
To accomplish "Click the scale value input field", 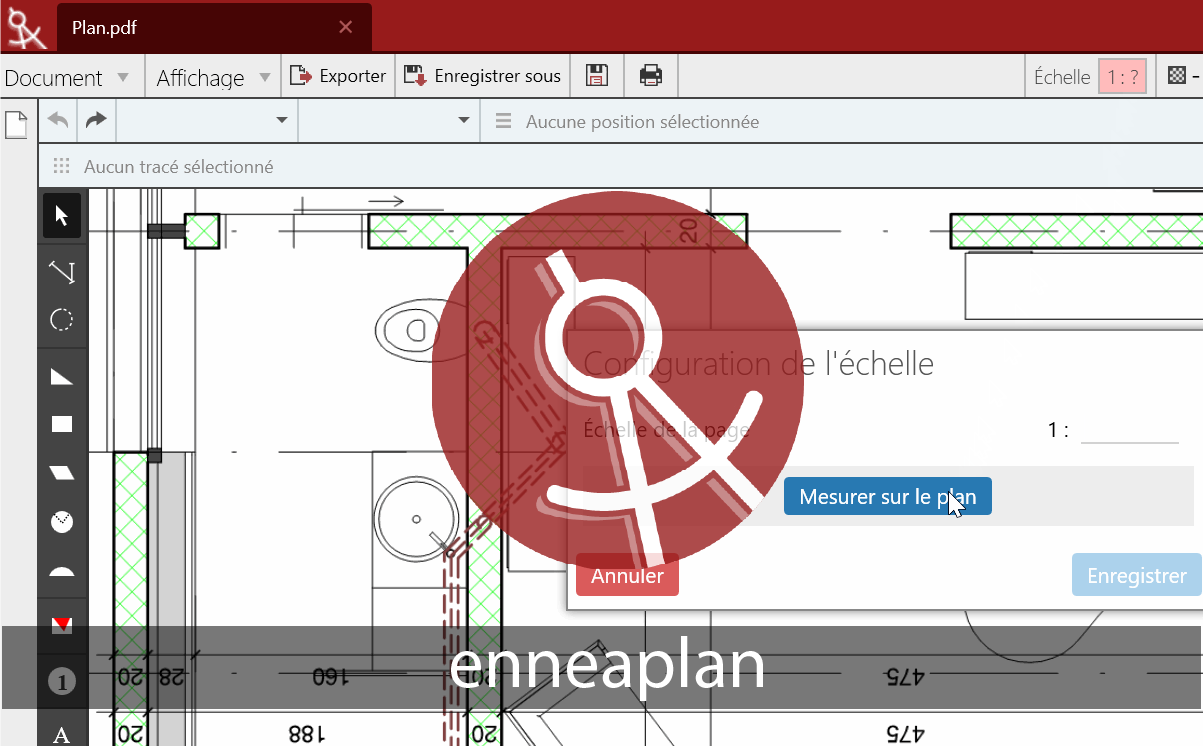I will 1130,430.
